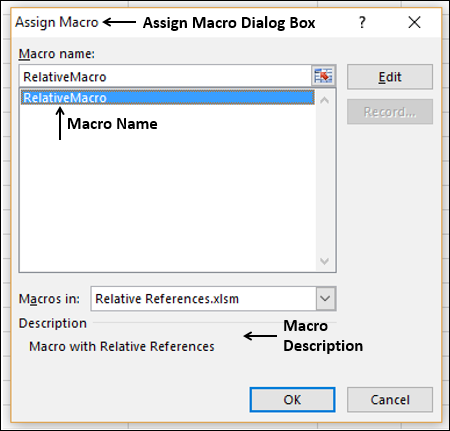Close the Assign Macro dialog
This screenshot has height=431, width=450.
tap(414, 22)
